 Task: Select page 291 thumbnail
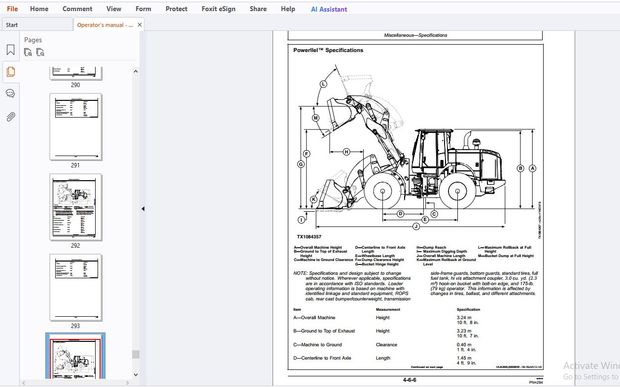(76, 127)
